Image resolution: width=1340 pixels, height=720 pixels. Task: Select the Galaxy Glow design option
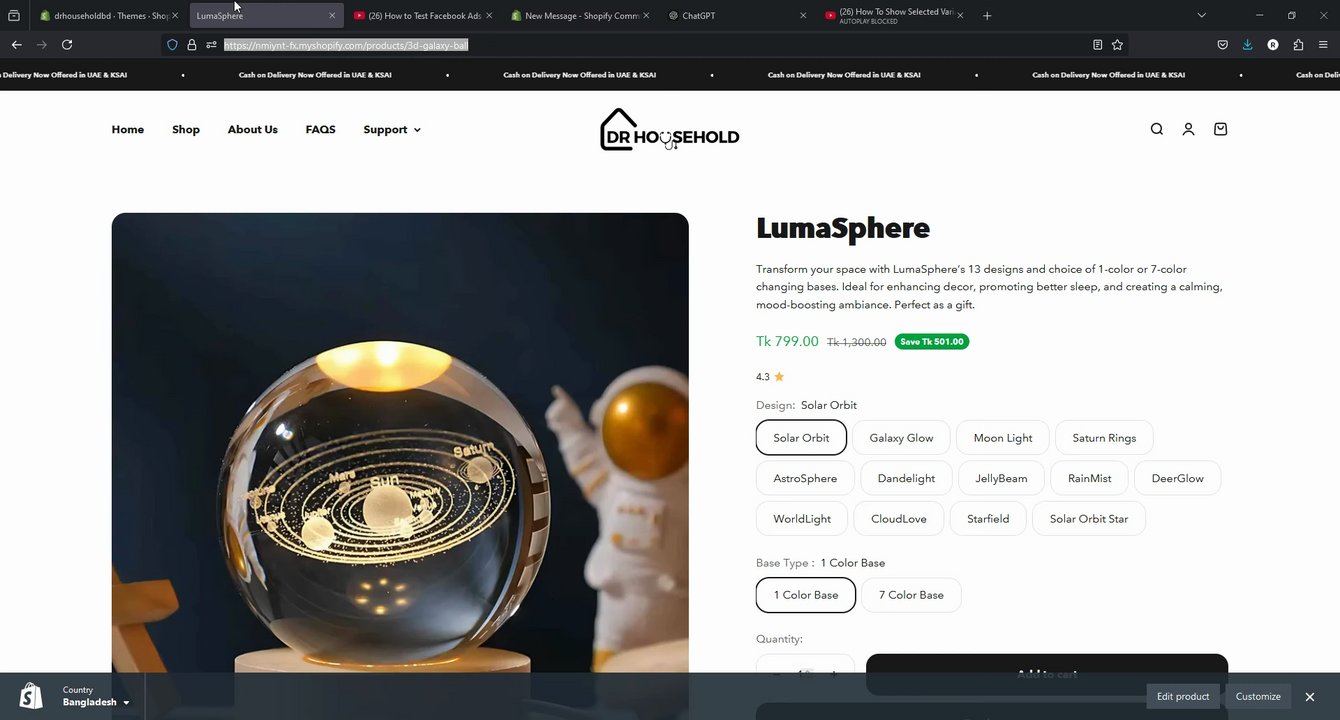point(901,438)
